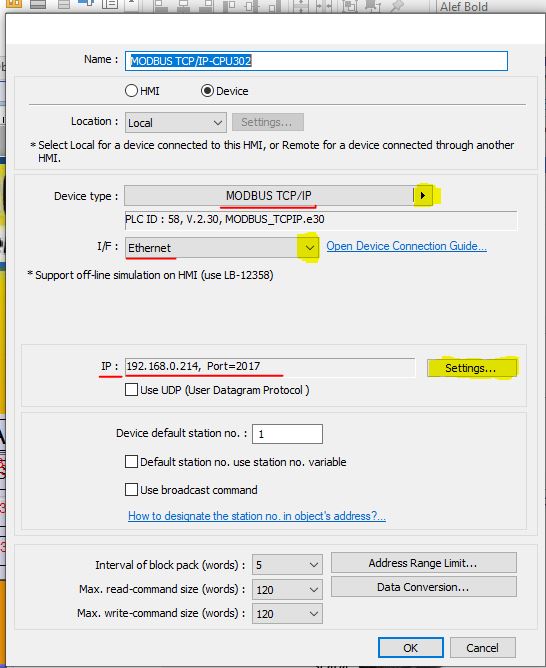Enable Use broadcast command checkbox
This screenshot has width=546, height=668.
pos(131,489)
